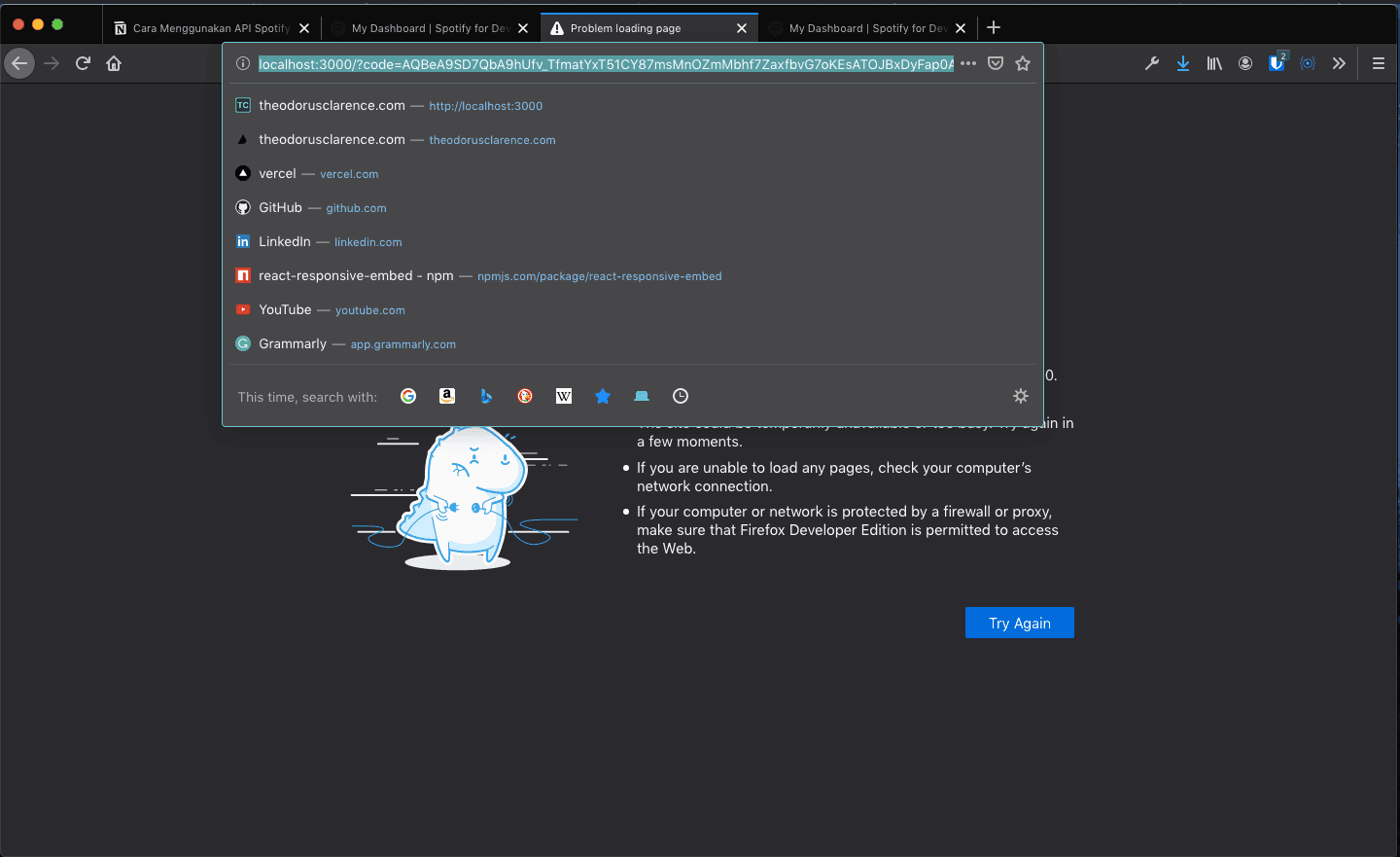Search history via clock icon

[681, 396]
